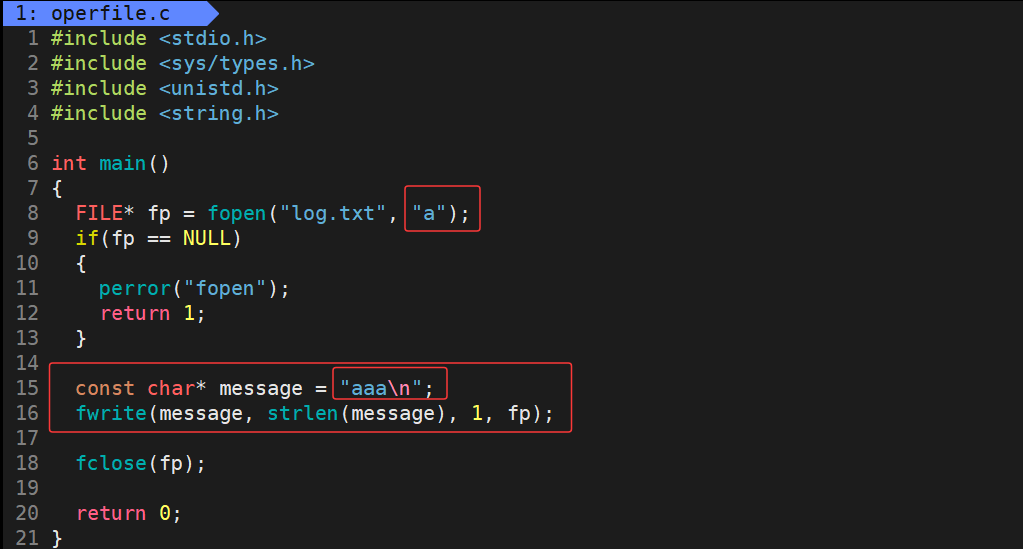
Task: Click the fclose(fp) statement
Action: pyautogui.click(x=140, y=463)
